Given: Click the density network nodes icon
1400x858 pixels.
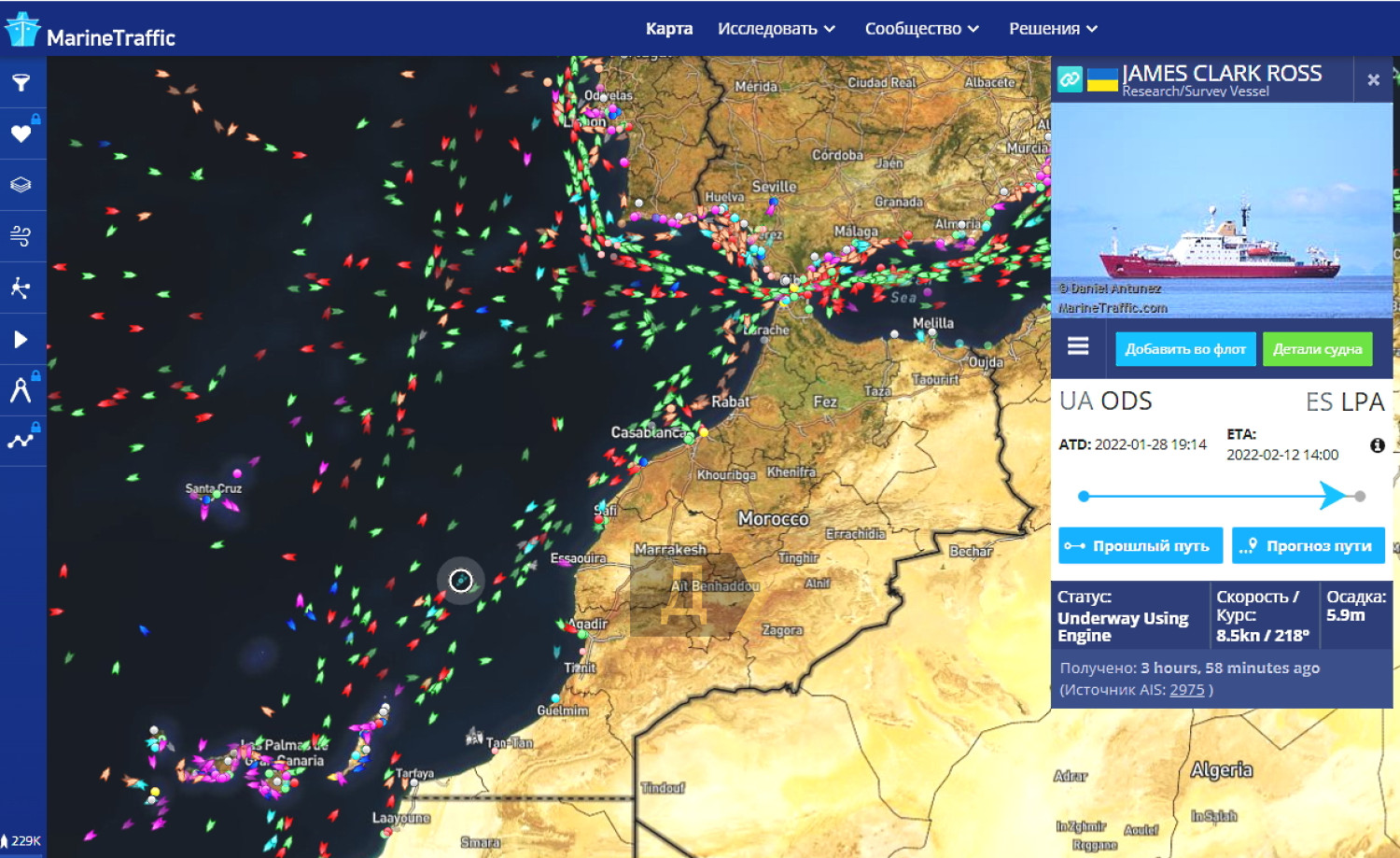Looking at the screenshot, I should (21, 288).
